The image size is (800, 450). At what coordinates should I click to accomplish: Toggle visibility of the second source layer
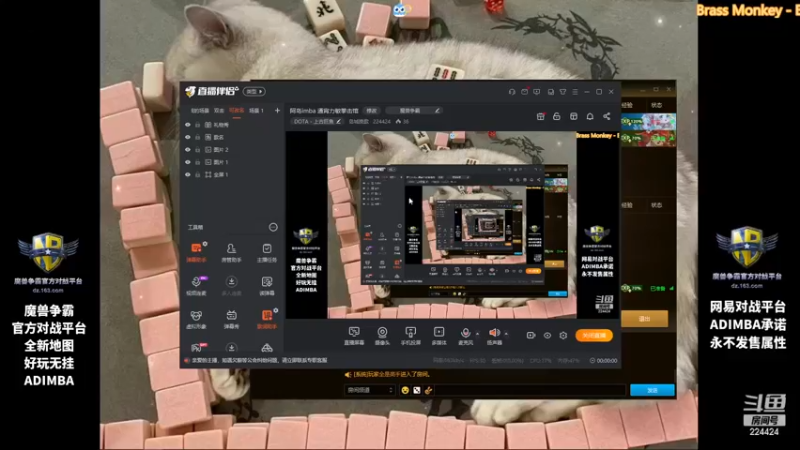pyautogui.click(x=188, y=137)
